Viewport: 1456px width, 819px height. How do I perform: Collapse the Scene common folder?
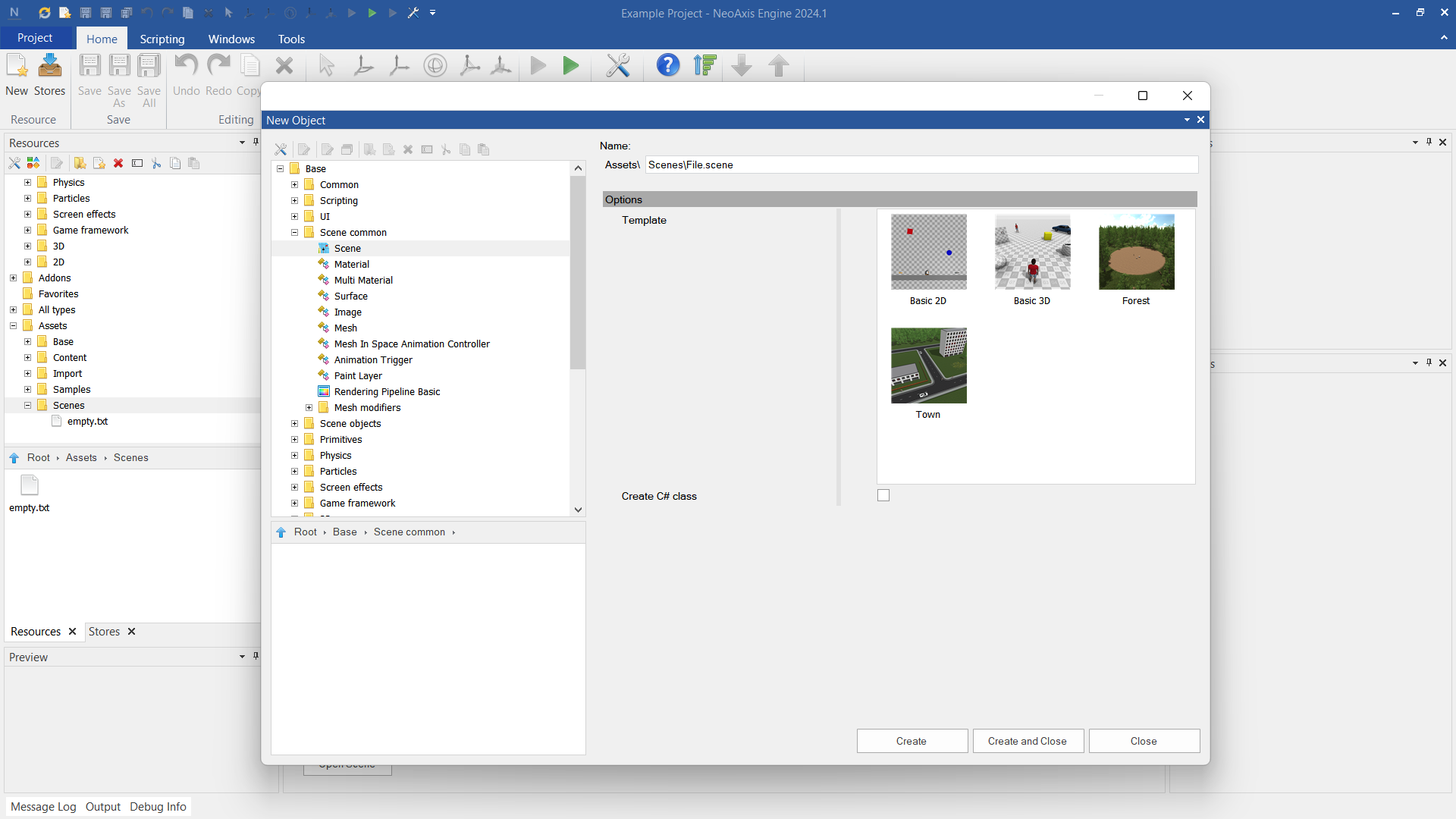[295, 233]
